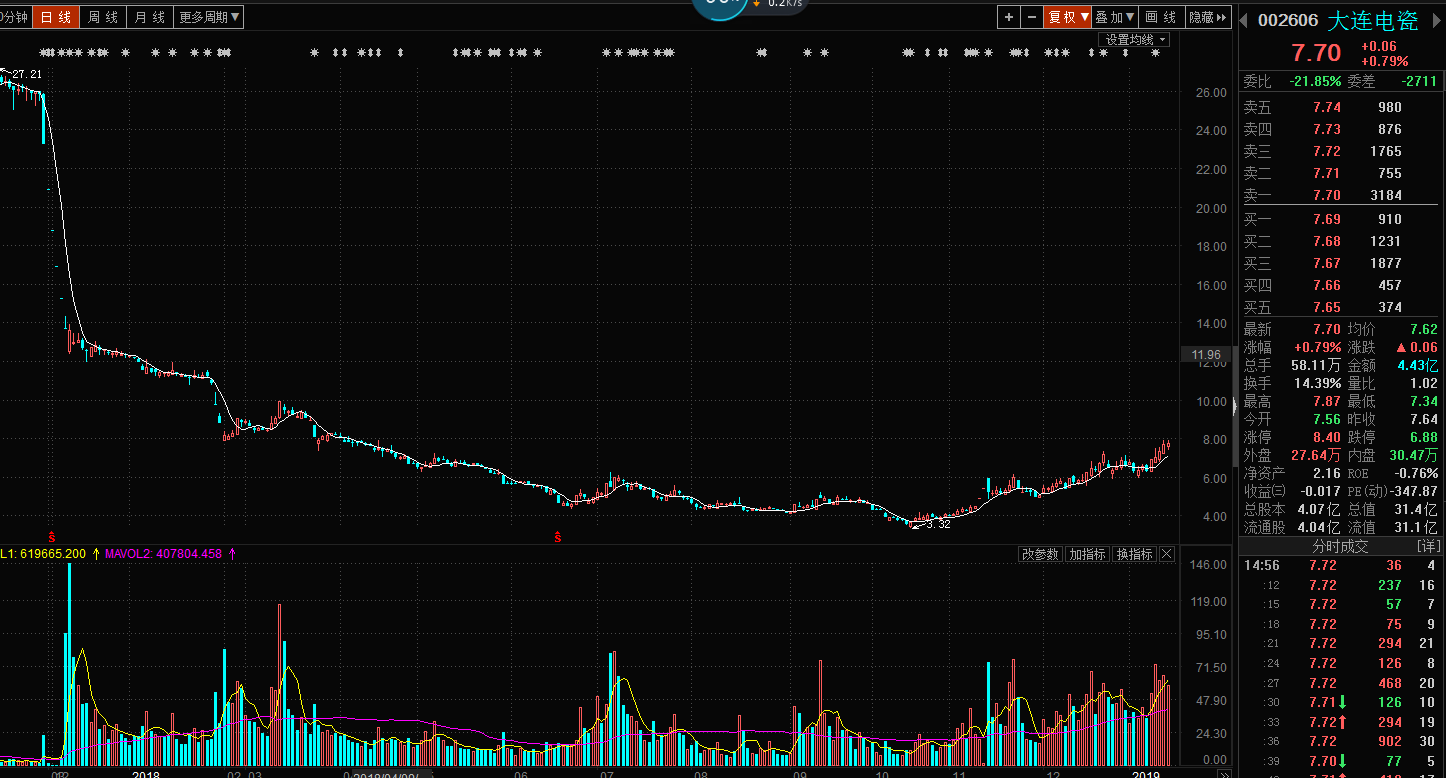The height and width of the screenshot is (778, 1446).
Task: Select the 卖一 7.70 order row
Action: (x=1341, y=195)
